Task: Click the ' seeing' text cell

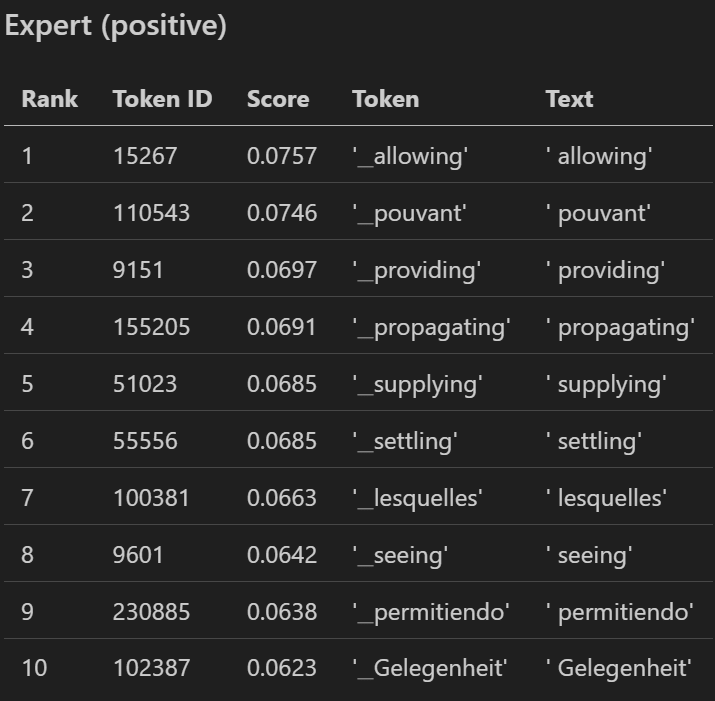Action: pos(588,555)
